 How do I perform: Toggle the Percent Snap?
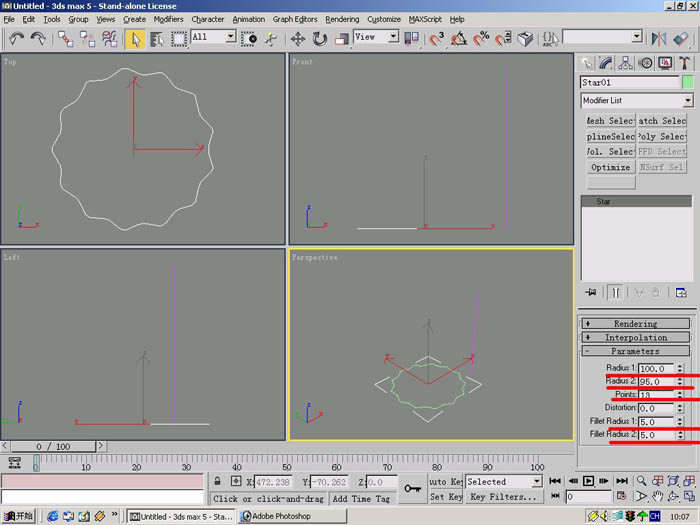click(481, 39)
